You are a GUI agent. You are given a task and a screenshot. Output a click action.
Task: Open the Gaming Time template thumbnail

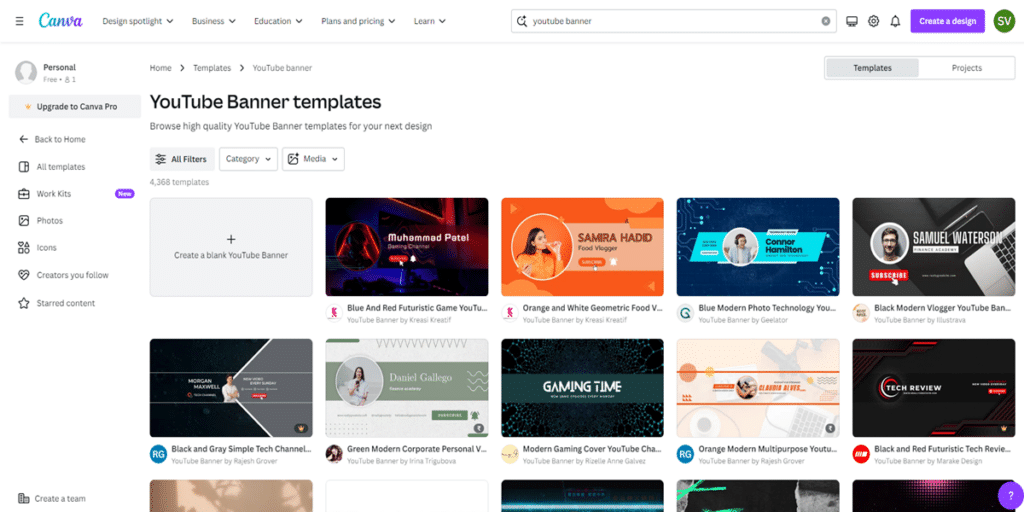[583, 388]
